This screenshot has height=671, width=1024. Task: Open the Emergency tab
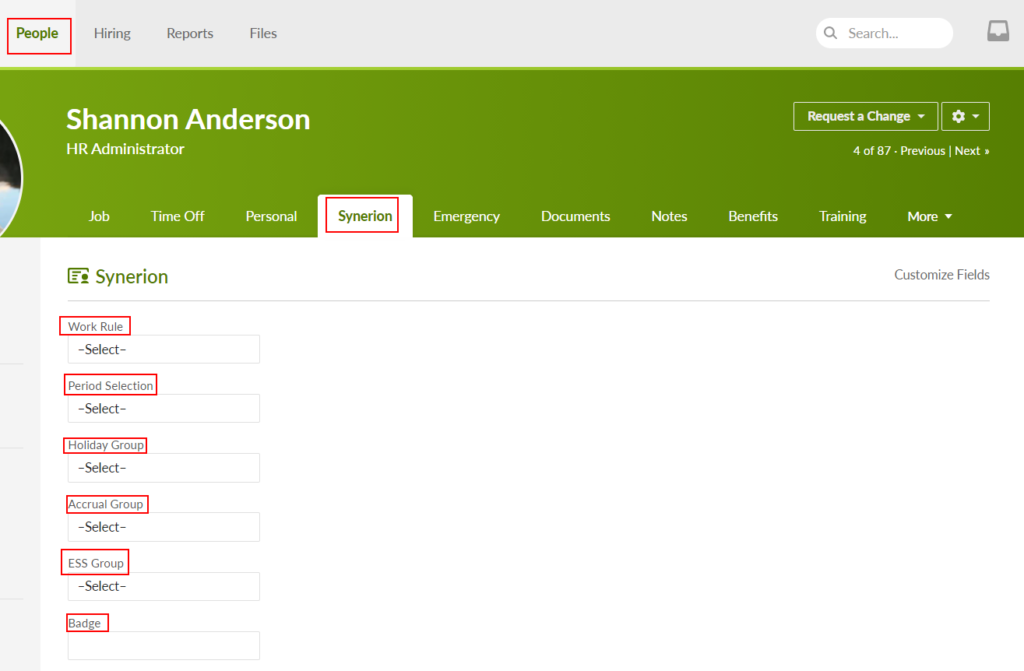point(466,216)
